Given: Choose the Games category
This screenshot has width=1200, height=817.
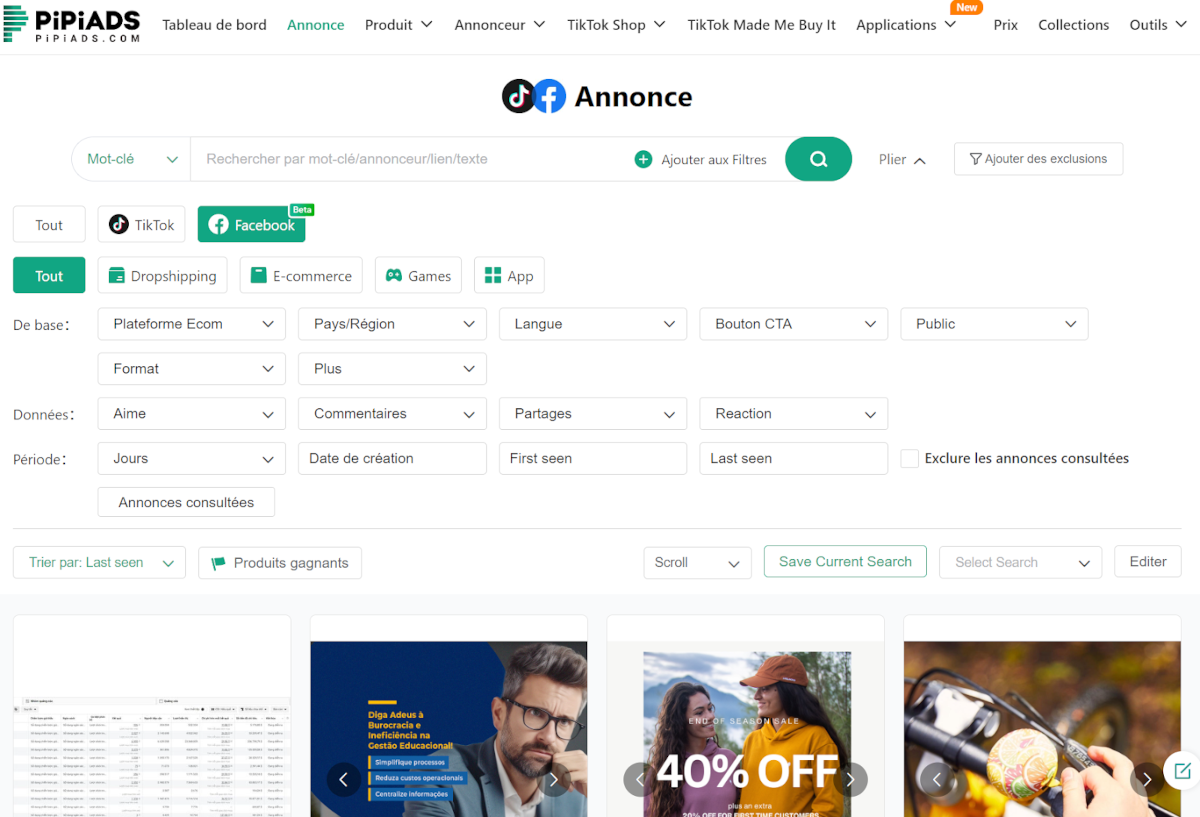Looking at the screenshot, I should click(418, 276).
